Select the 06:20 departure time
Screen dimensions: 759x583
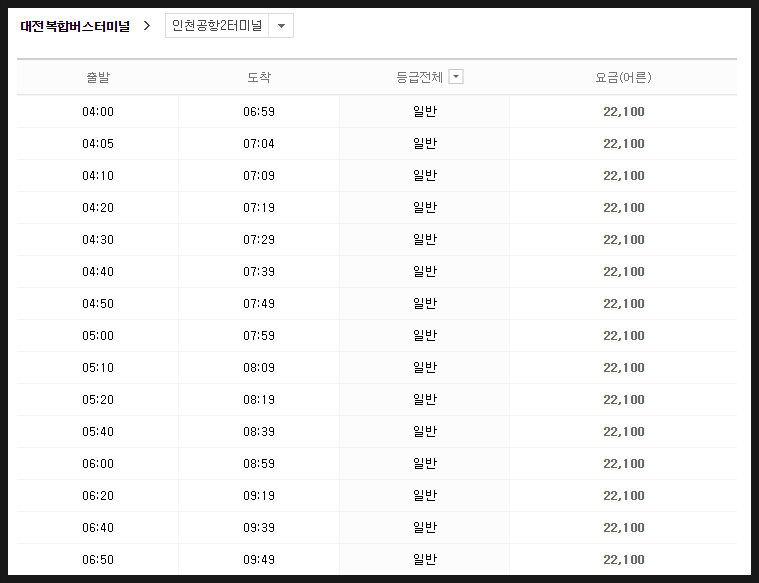tap(98, 495)
